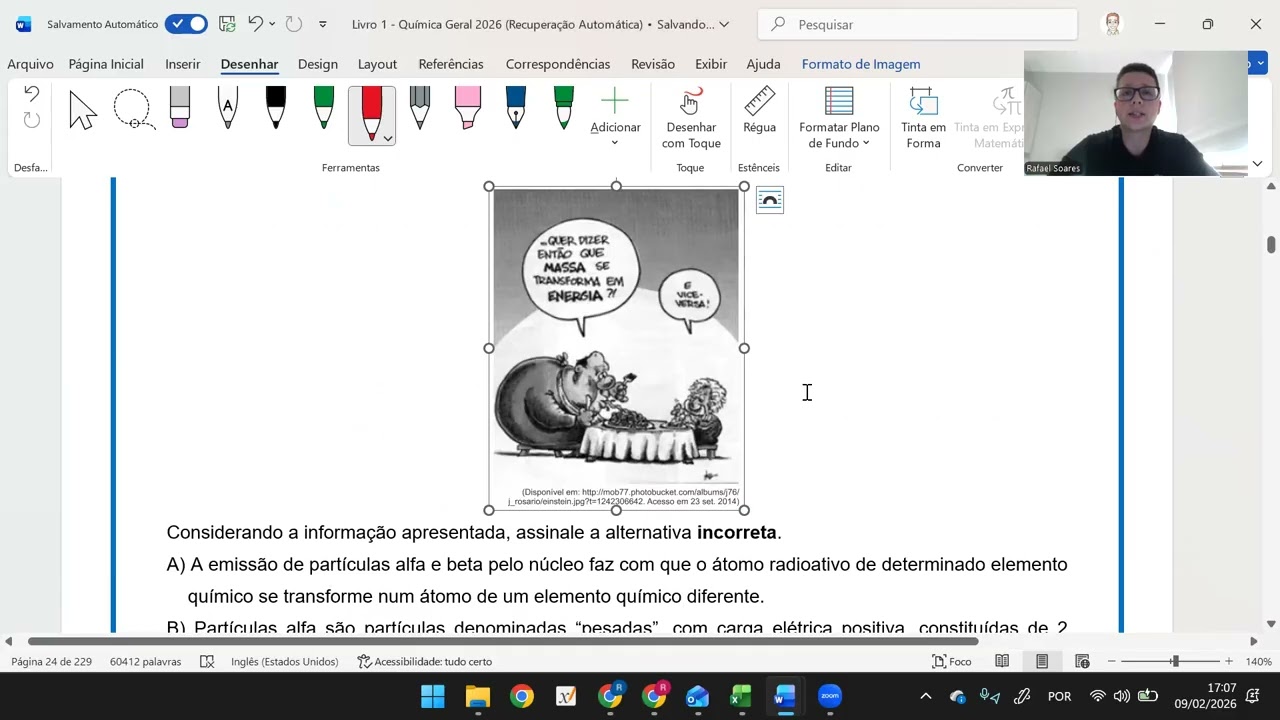Viewport: 1280px width, 720px height.
Task: Click Undo in the Quick Access Toolbar
Action: [x=256, y=24]
